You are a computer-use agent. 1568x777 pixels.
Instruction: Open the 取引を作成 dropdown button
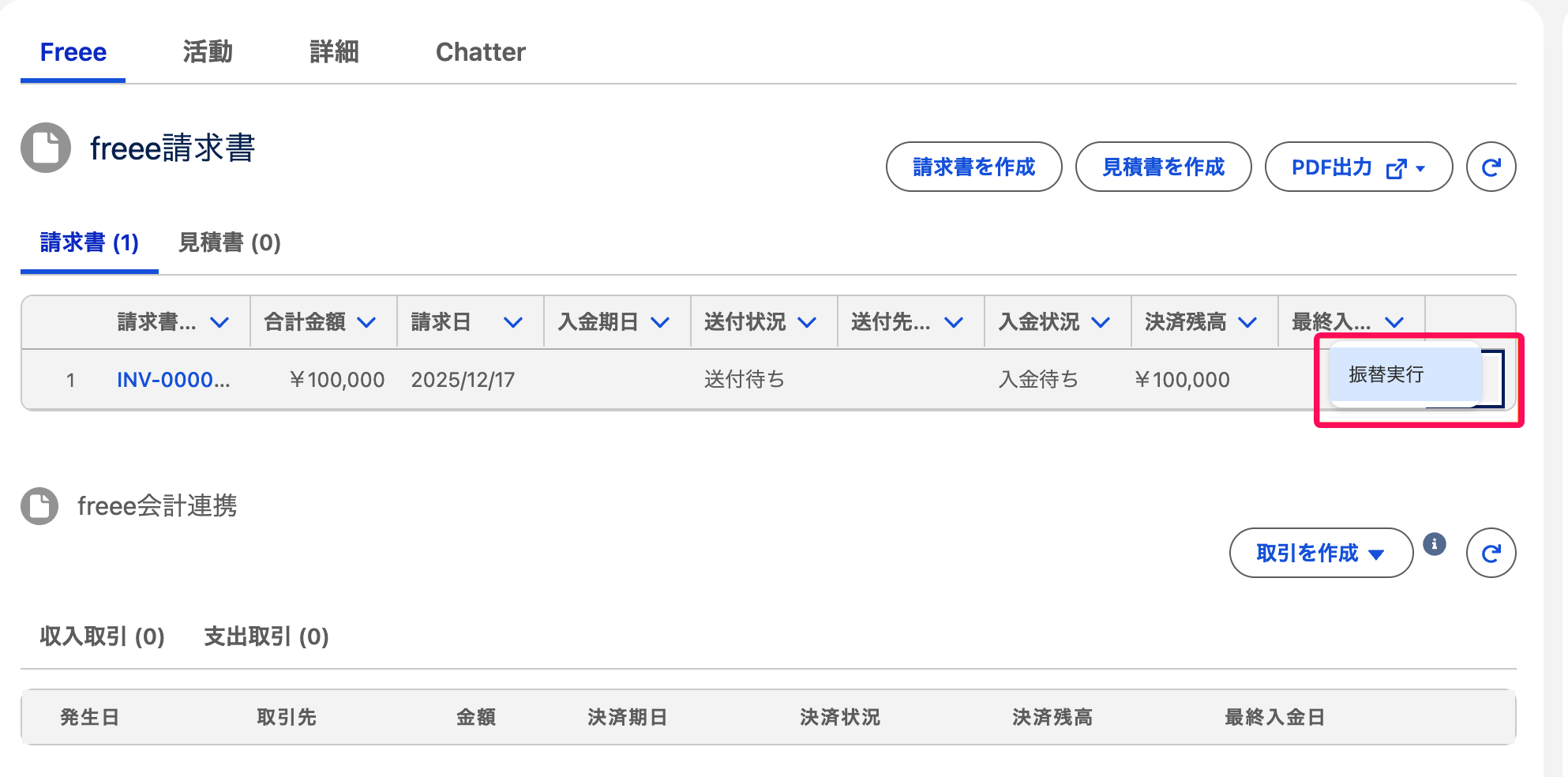1321,553
